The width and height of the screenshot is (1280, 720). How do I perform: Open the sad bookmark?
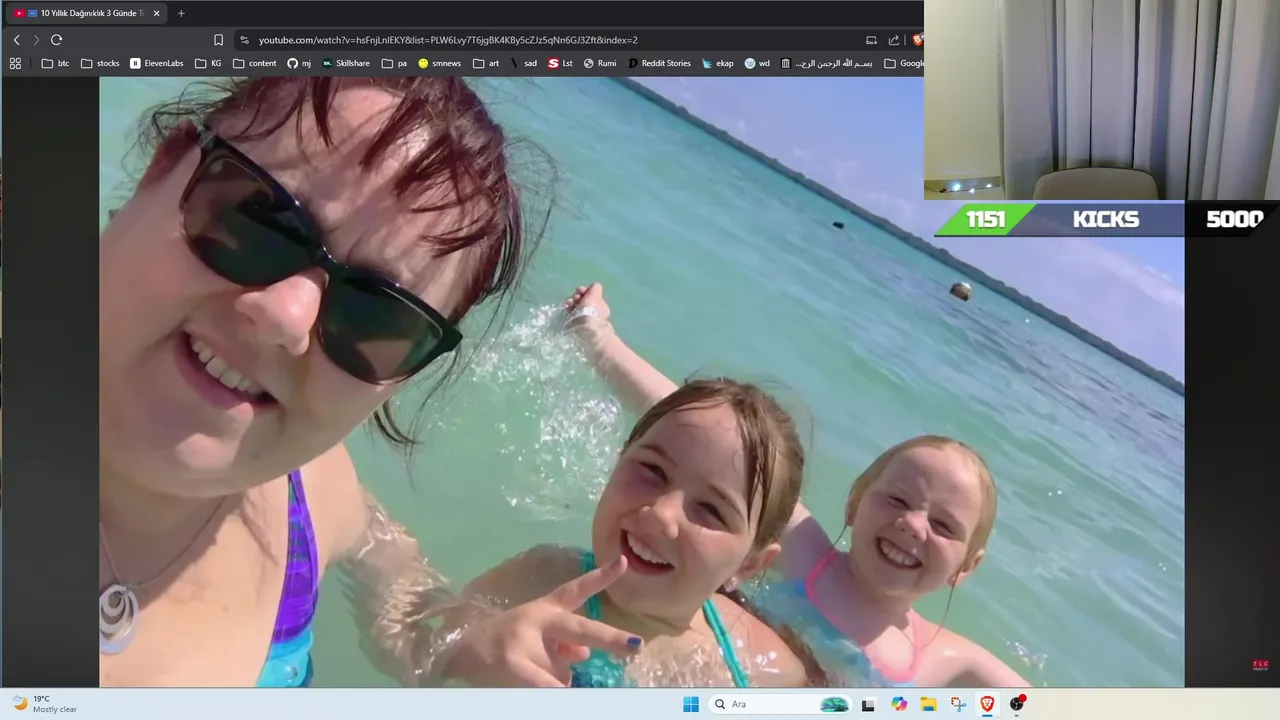pyautogui.click(x=523, y=63)
